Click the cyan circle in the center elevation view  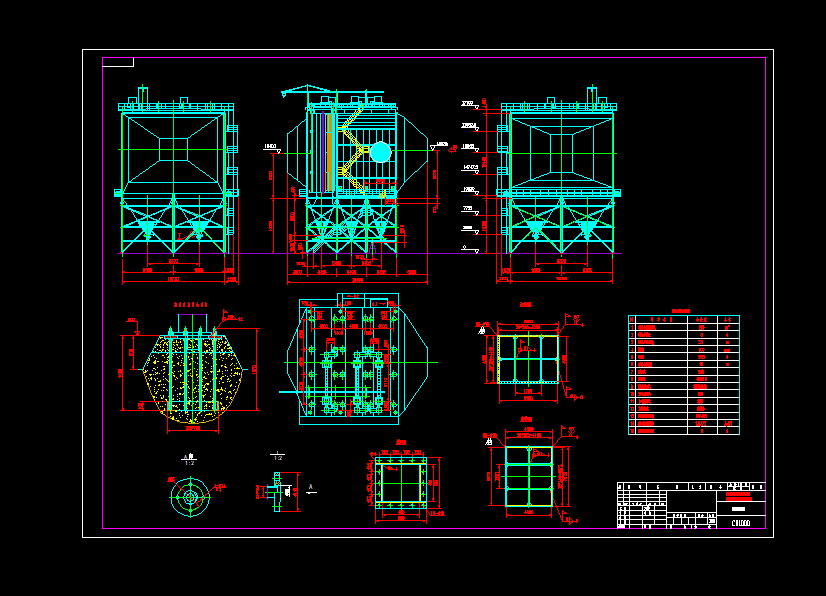tap(380, 152)
